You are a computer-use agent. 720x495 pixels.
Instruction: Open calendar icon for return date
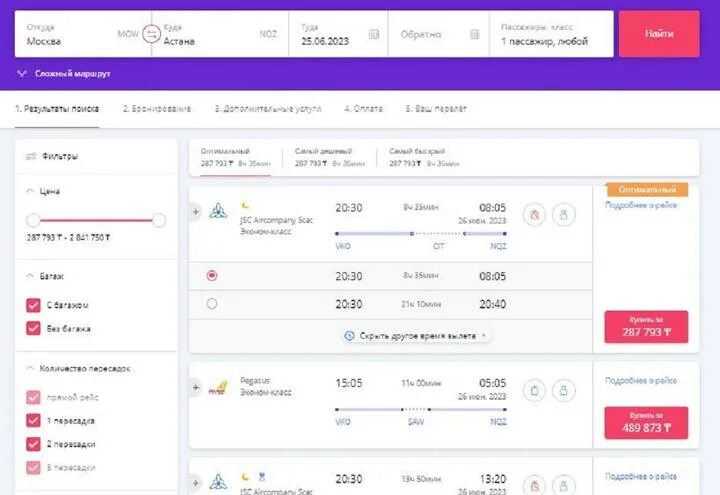coord(475,34)
